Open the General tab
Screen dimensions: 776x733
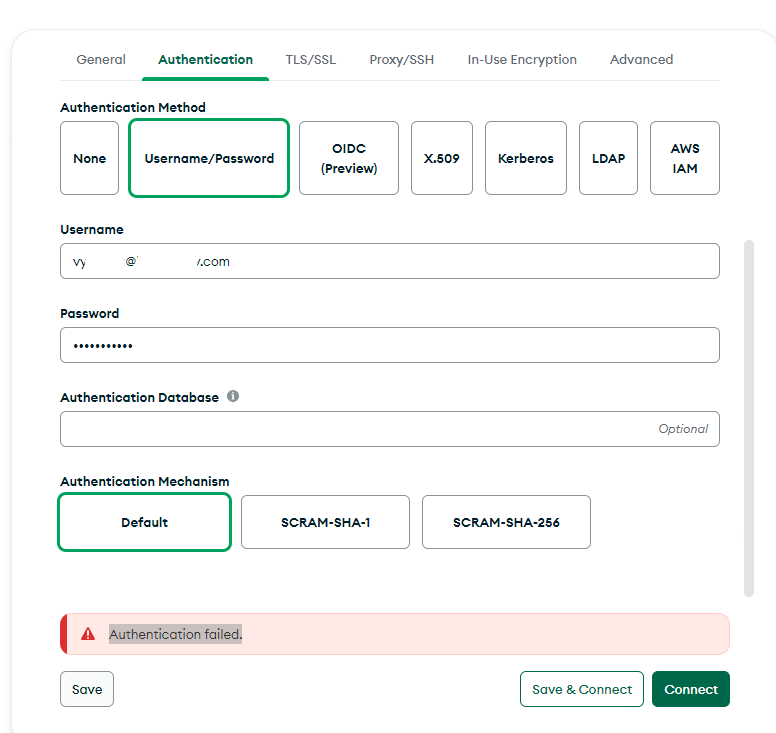pos(101,60)
